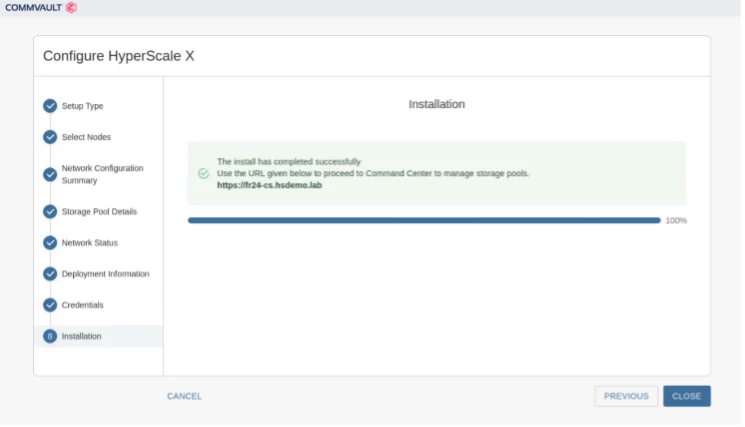Click the 'Use the URL given below' message

373,173
